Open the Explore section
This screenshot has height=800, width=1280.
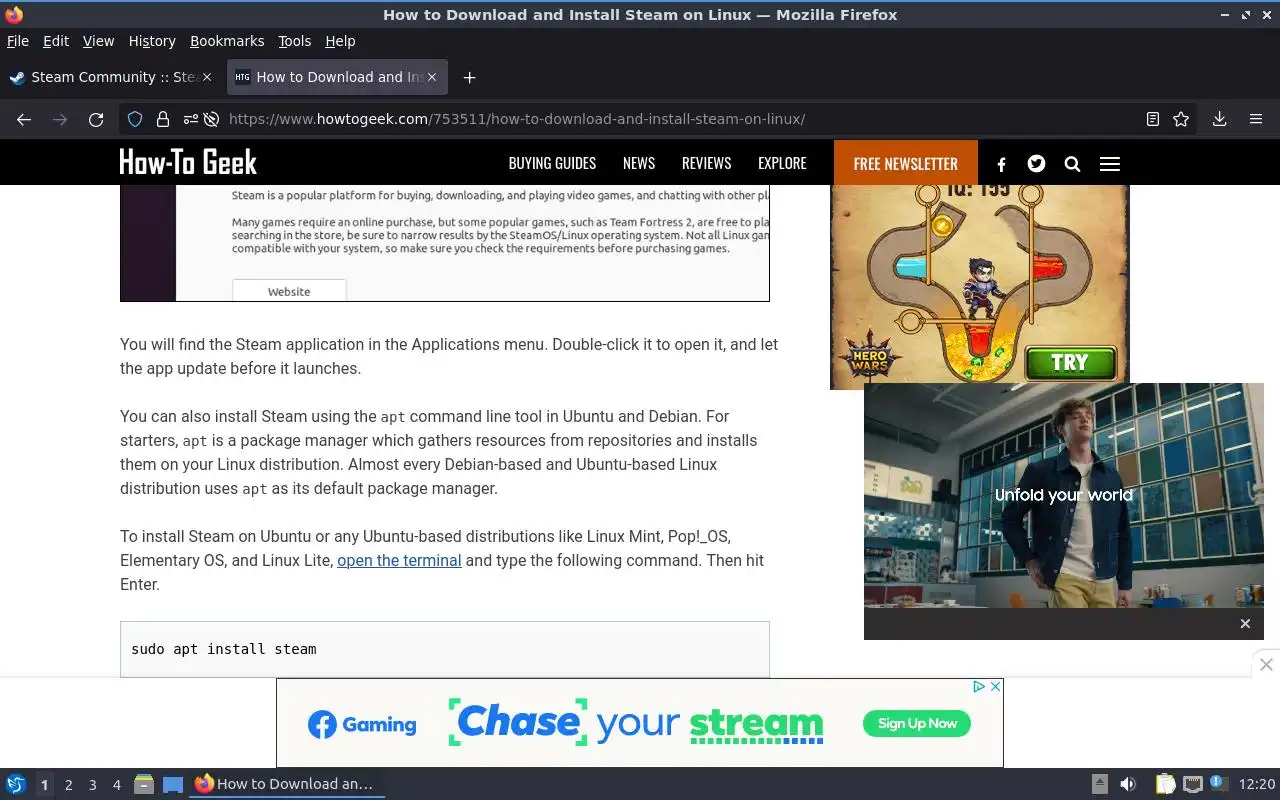point(782,163)
